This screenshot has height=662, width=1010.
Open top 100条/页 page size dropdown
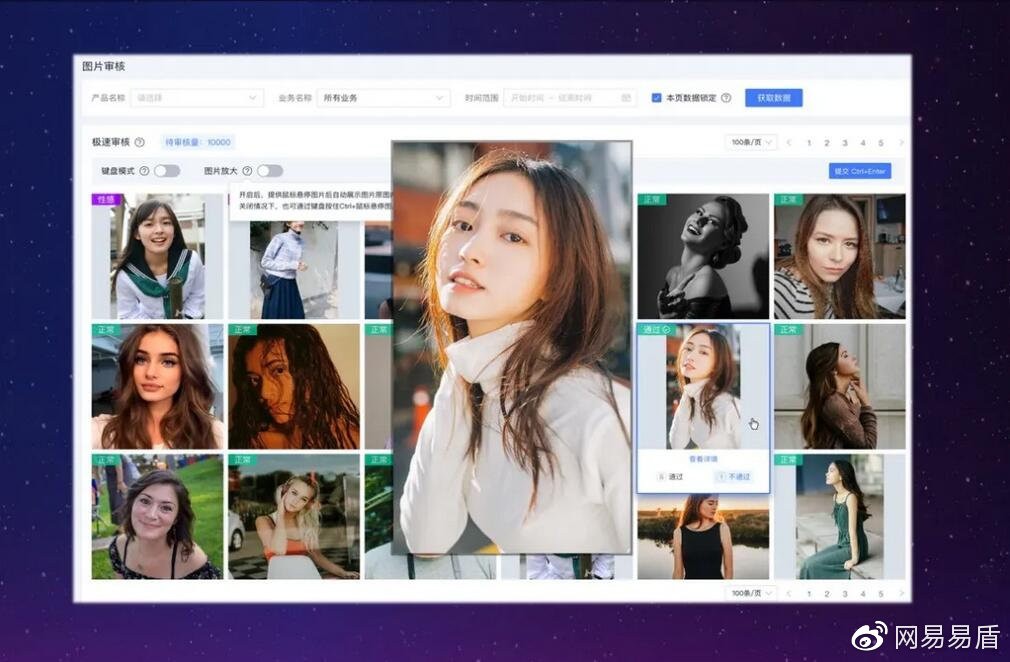point(751,143)
